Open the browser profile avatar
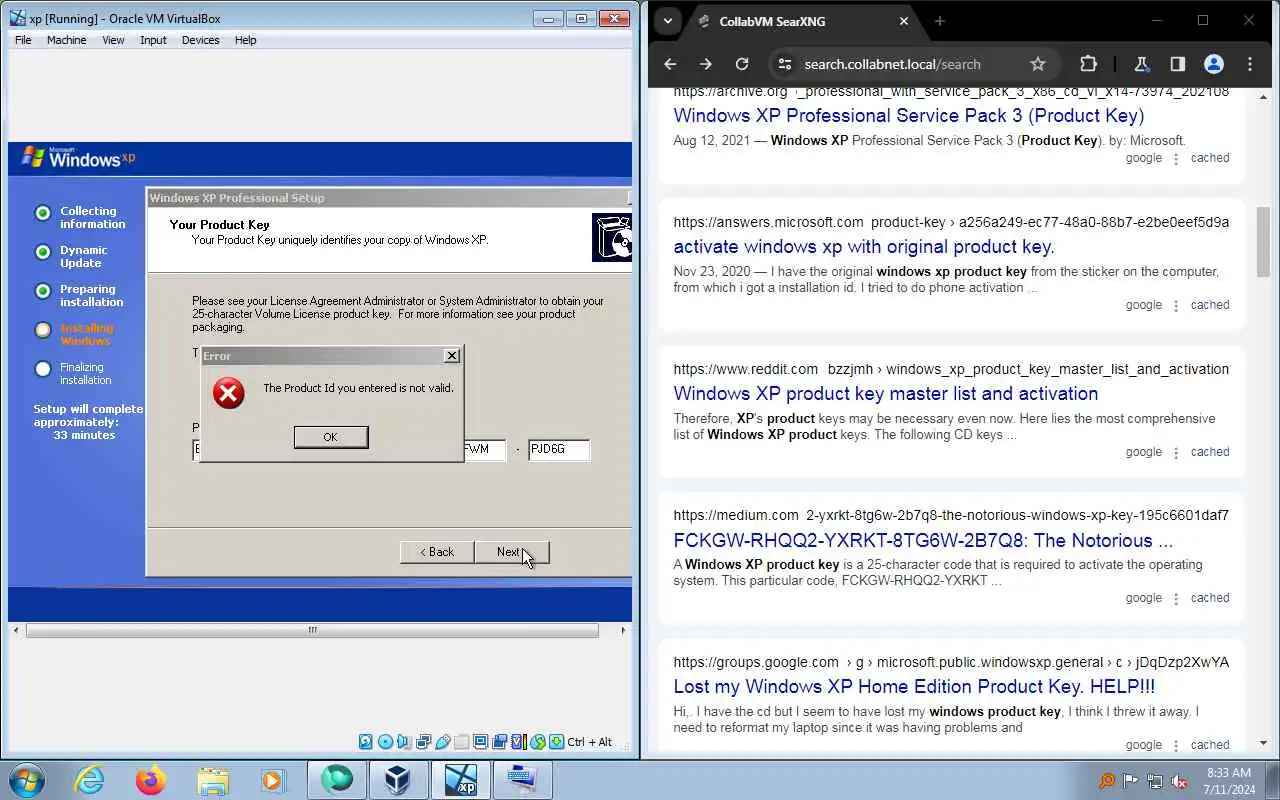The width and height of the screenshot is (1280, 800). pyautogui.click(x=1214, y=64)
